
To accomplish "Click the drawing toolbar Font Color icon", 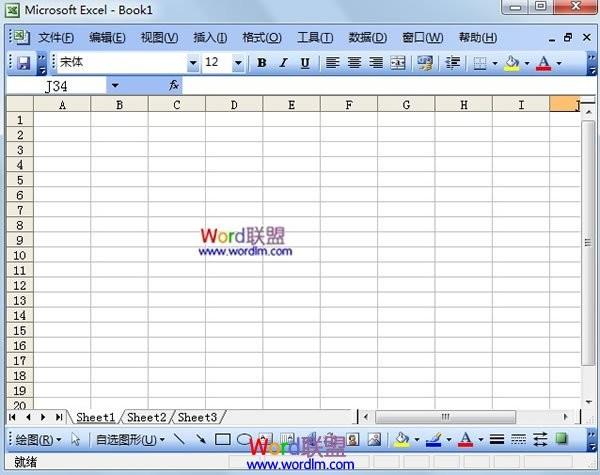I will (x=466, y=440).
